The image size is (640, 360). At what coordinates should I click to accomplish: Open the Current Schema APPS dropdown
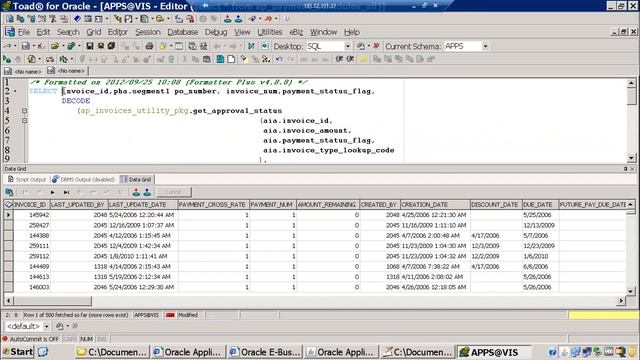click(x=485, y=47)
